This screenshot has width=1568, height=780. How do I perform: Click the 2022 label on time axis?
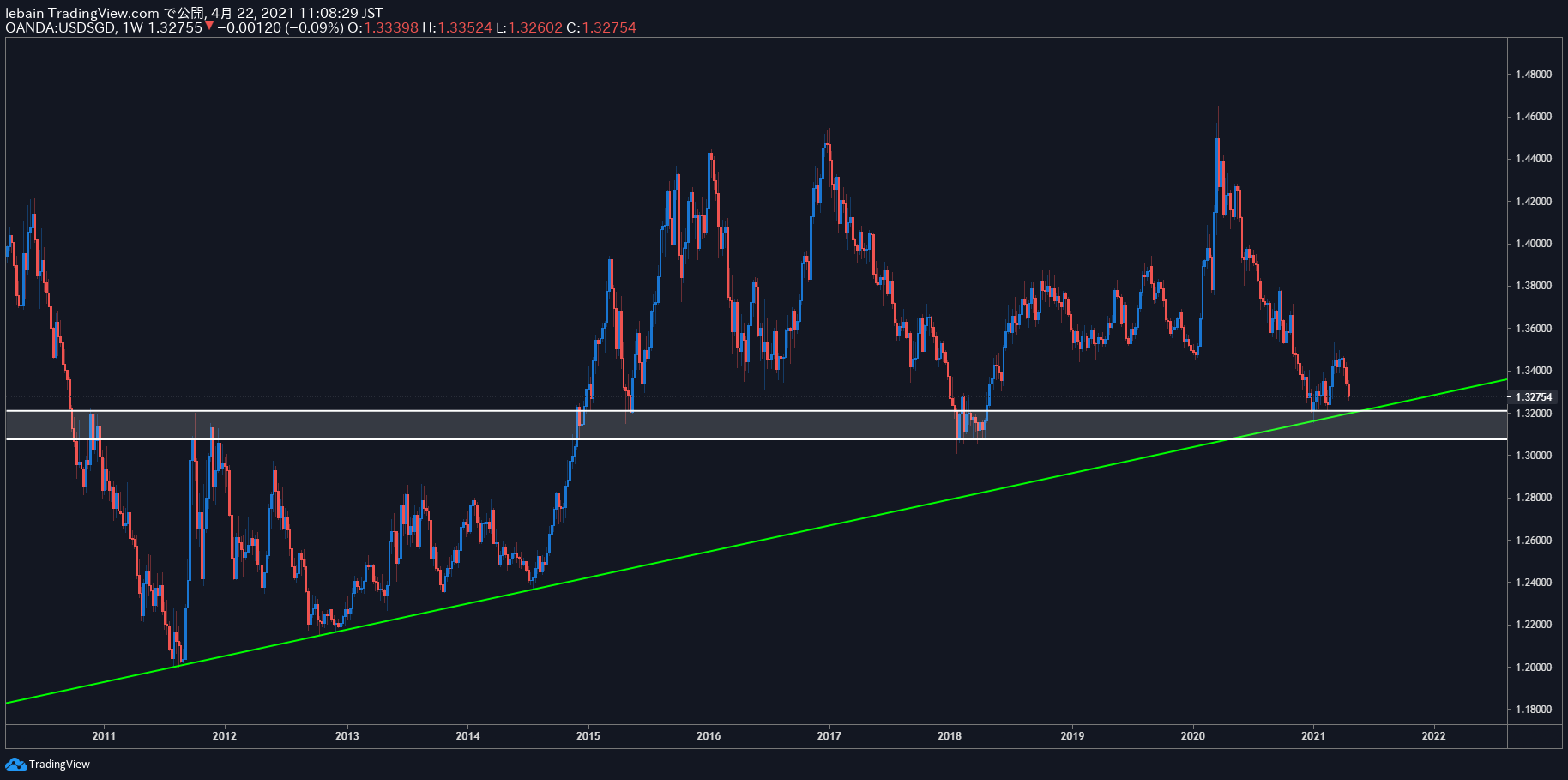1433,735
